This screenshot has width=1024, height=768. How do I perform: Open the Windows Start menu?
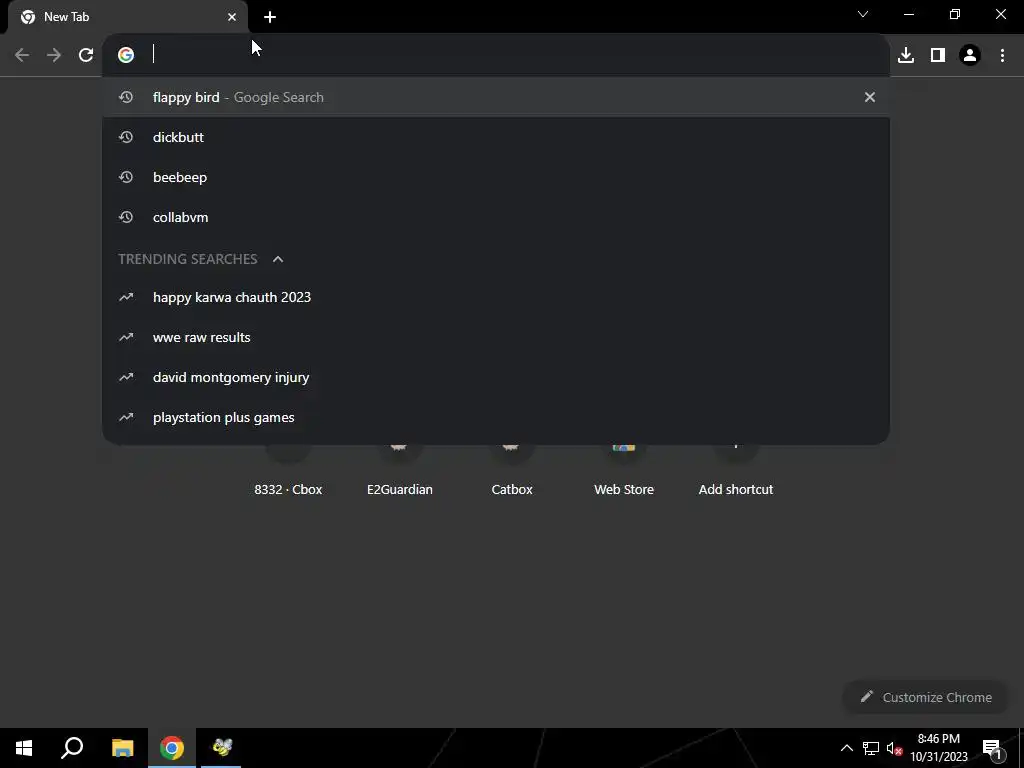click(24, 748)
